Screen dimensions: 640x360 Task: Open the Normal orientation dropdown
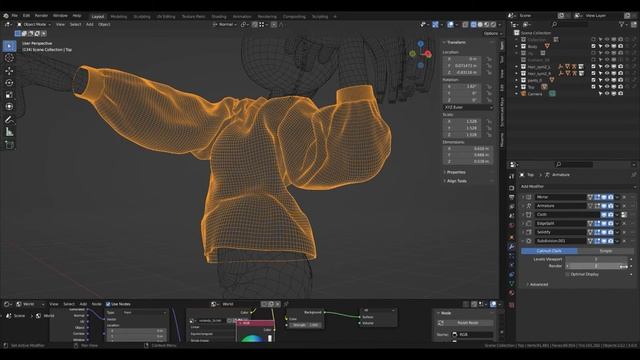[225, 24]
